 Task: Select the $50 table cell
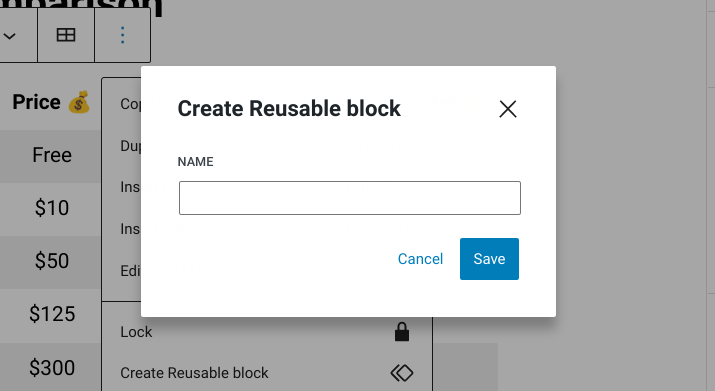pyautogui.click(x=50, y=261)
